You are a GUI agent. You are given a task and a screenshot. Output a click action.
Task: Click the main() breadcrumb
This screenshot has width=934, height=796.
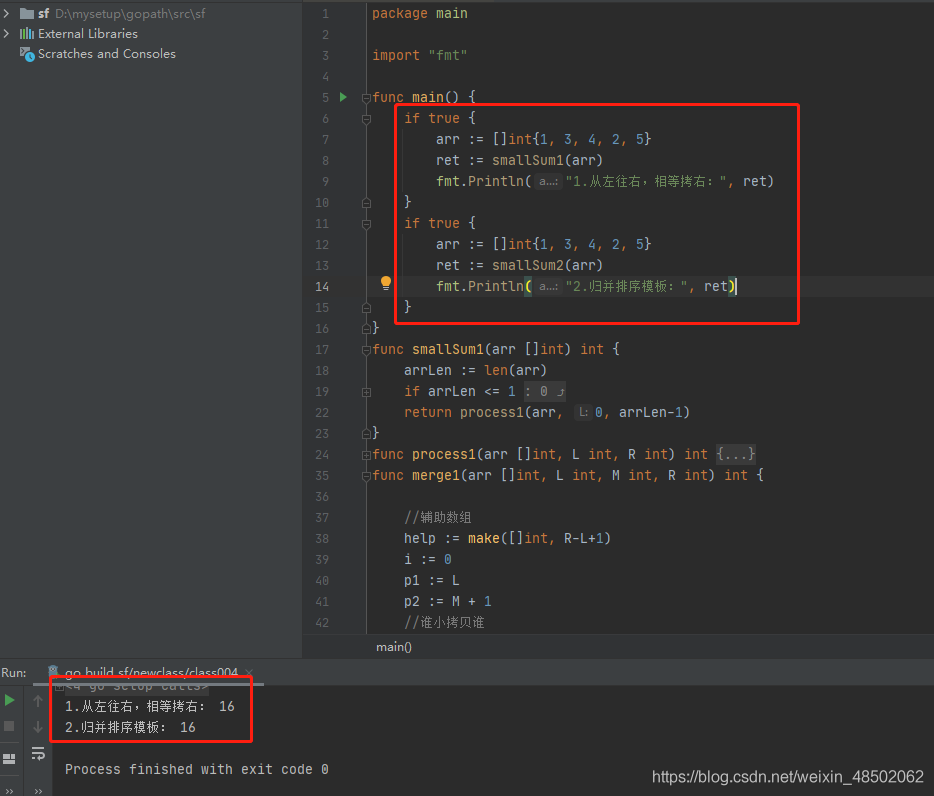click(394, 647)
